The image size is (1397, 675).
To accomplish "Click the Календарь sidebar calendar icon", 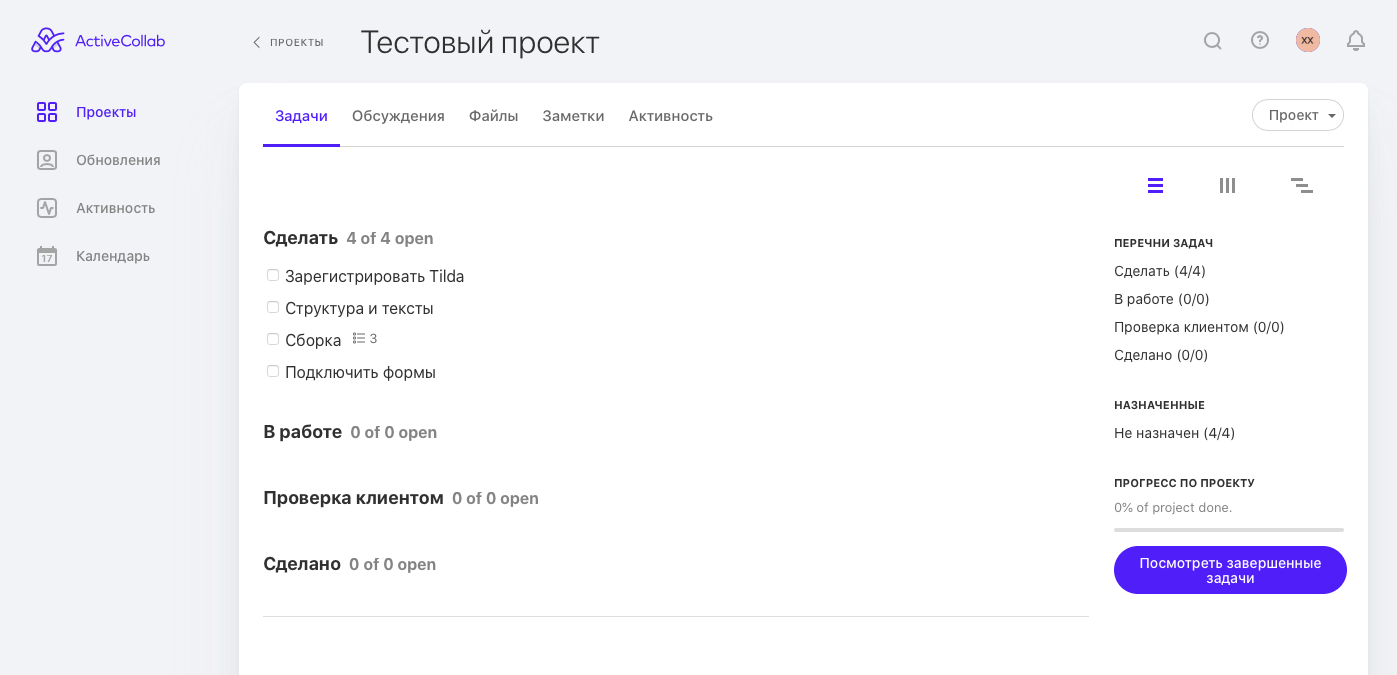I will click(x=47, y=256).
